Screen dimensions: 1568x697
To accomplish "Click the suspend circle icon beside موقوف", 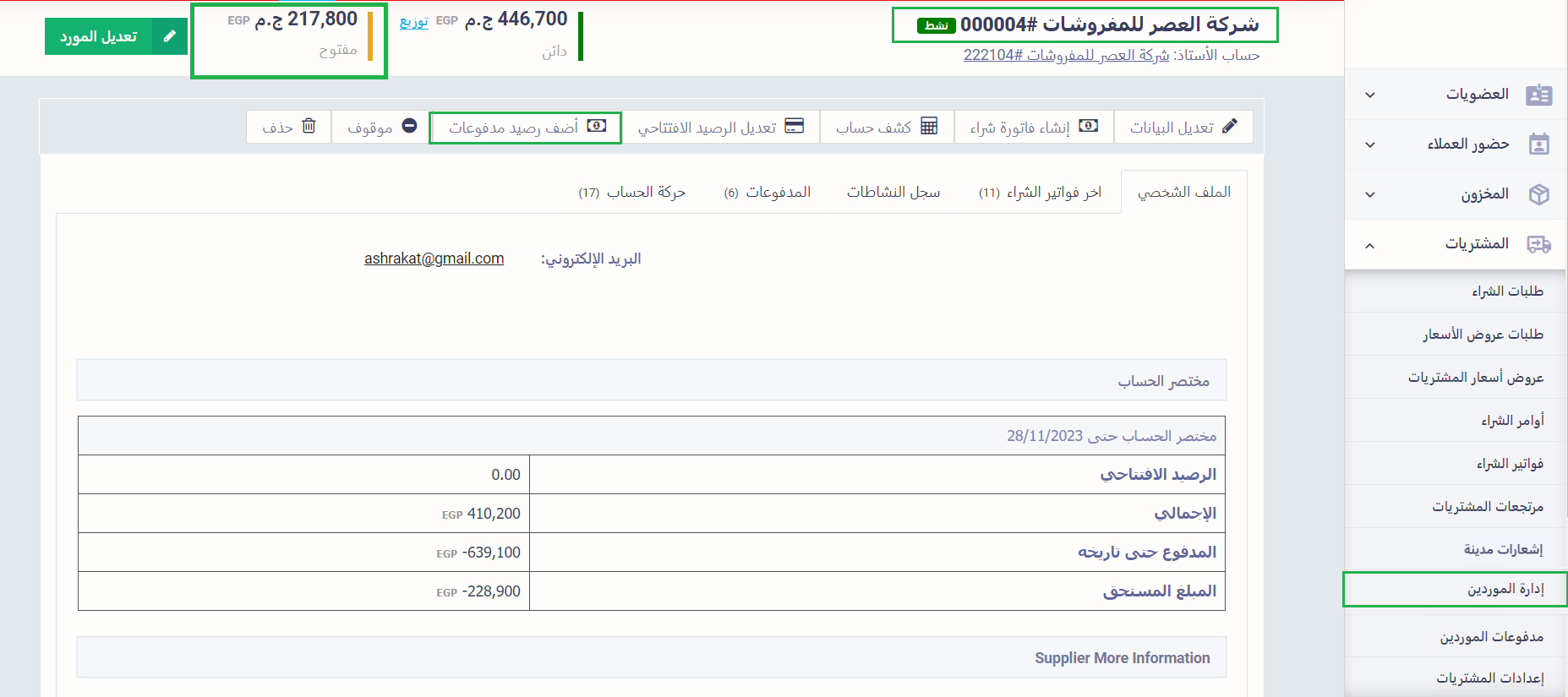I will pos(409,126).
